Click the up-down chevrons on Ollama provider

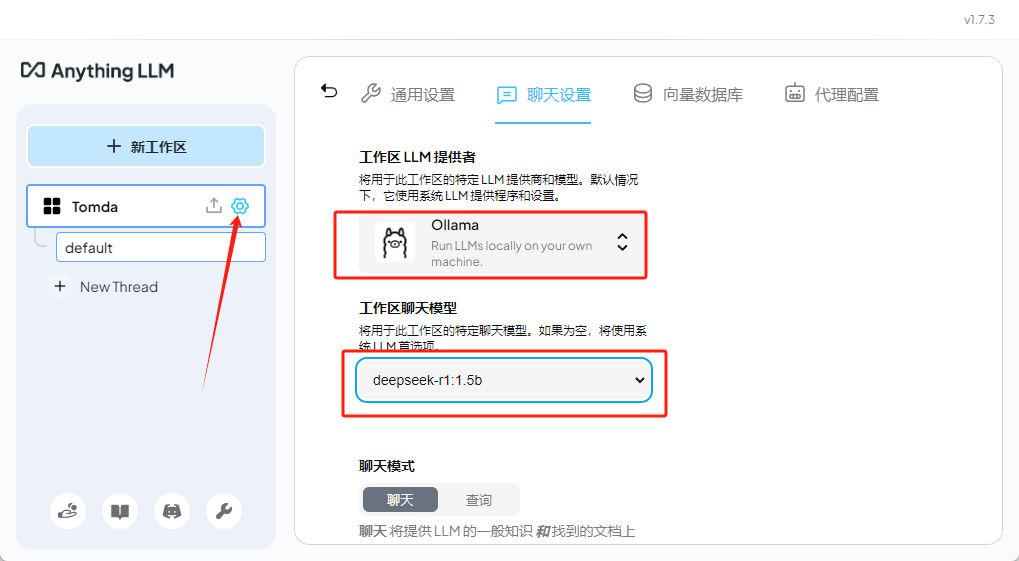pos(622,242)
